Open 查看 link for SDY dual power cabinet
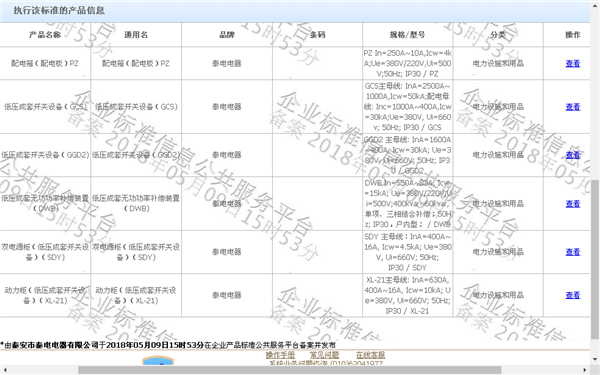Screen dimensions: 600x375 point(572,252)
